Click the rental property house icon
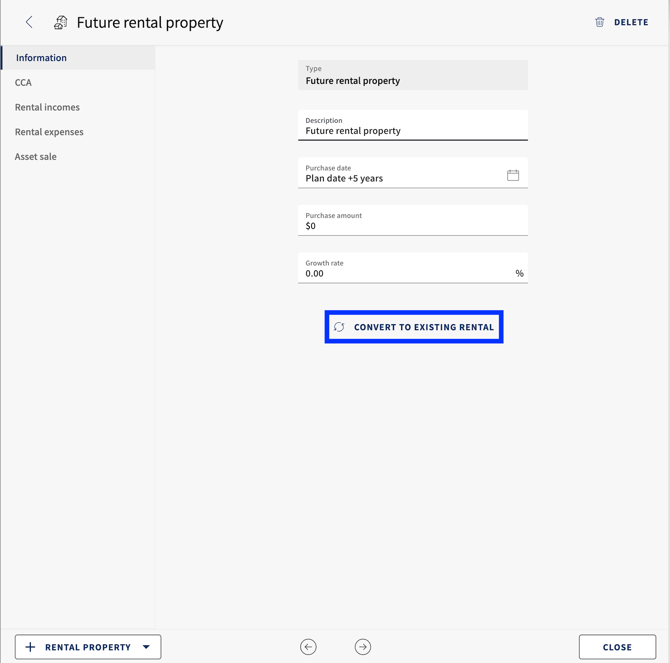 61,22
